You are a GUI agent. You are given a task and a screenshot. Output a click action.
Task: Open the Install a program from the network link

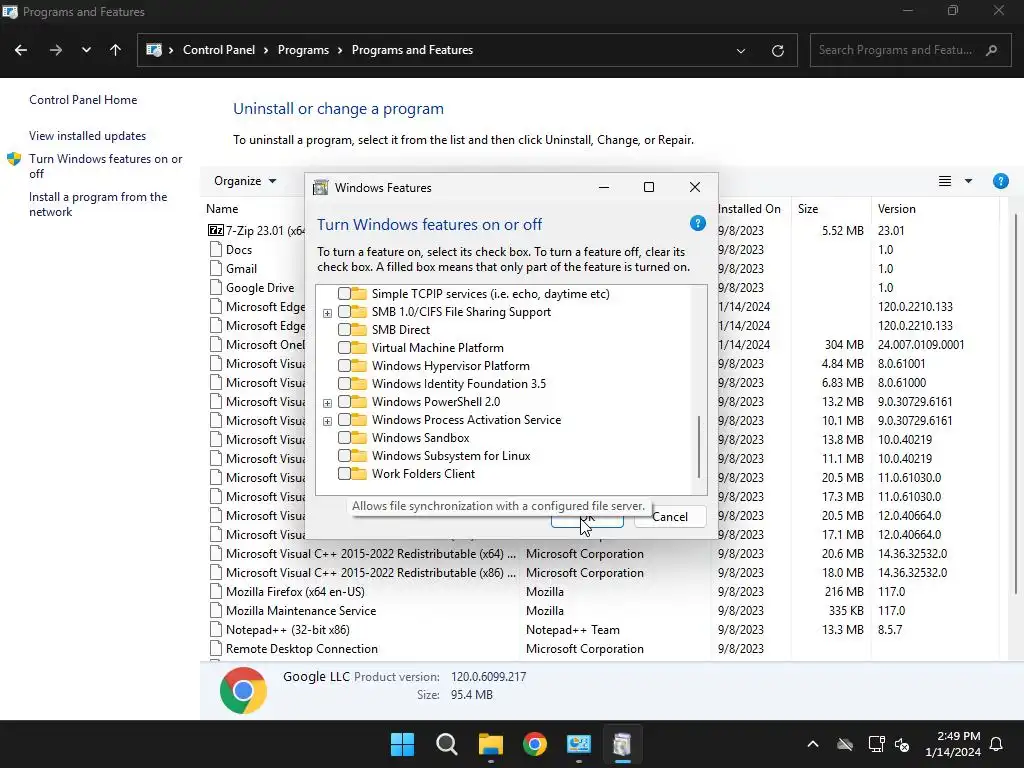pyautogui.click(x=98, y=204)
